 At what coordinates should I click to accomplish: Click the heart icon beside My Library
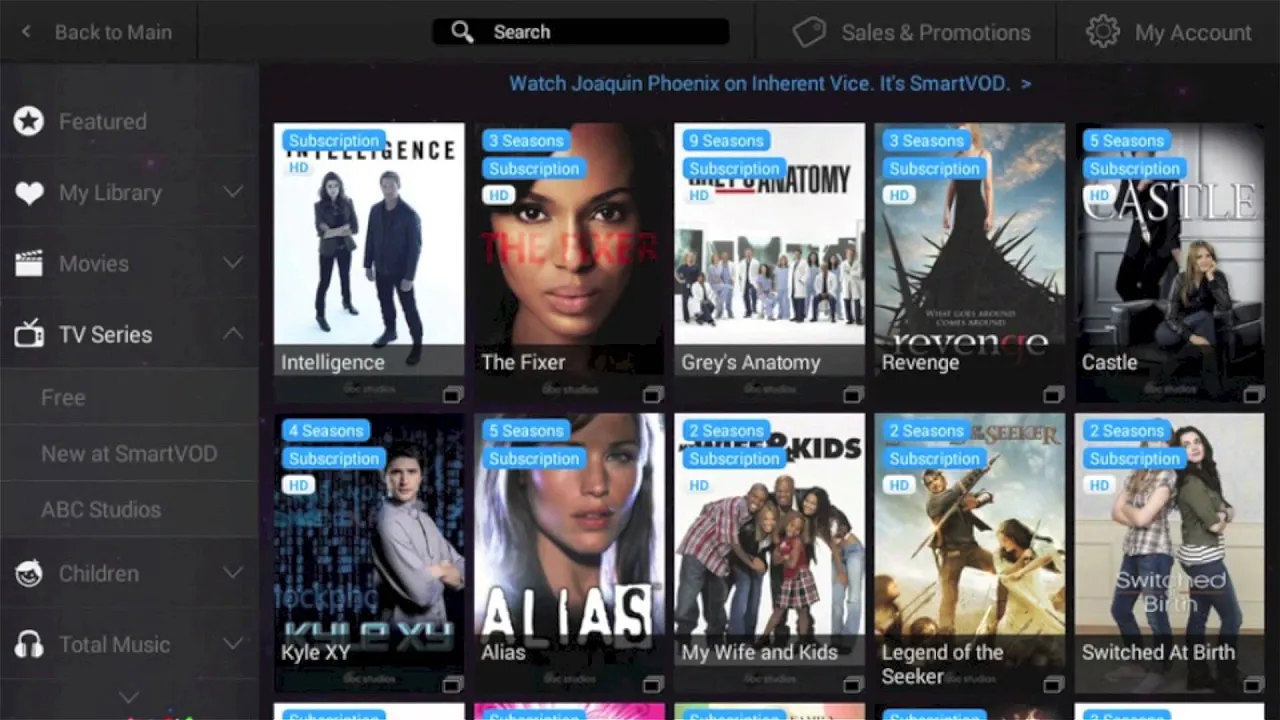point(29,193)
